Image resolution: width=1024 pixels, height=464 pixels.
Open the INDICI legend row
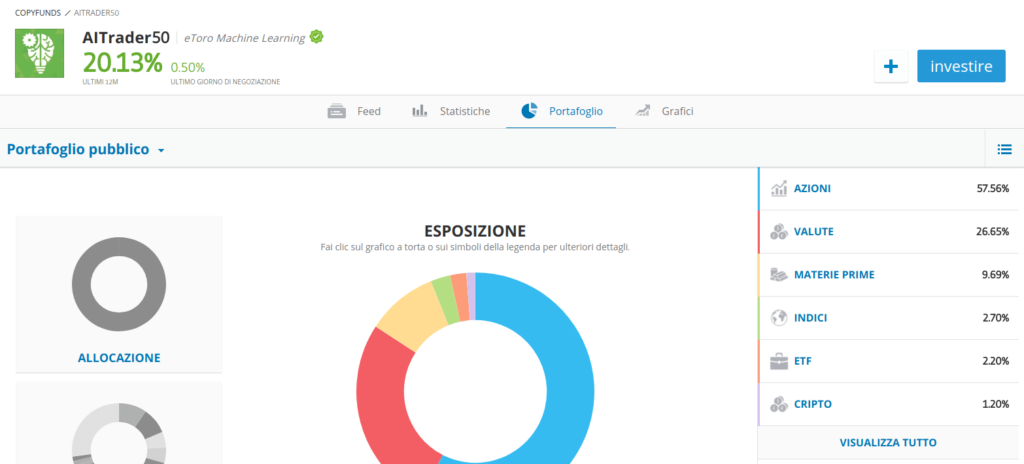coord(888,318)
